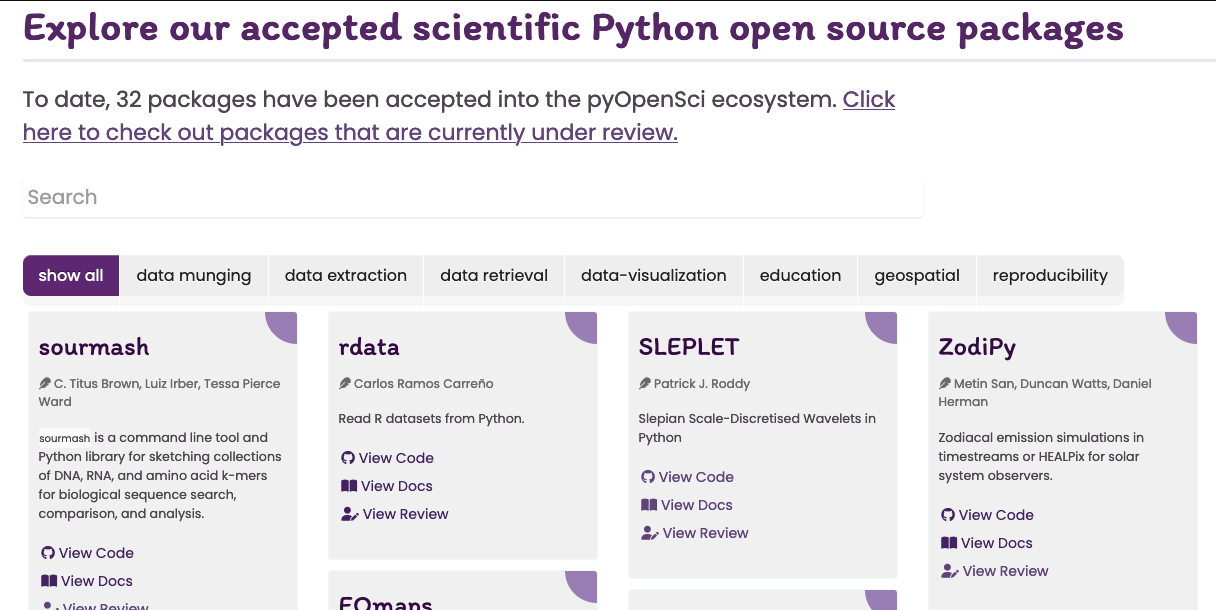The height and width of the screenshot is (610, 1216).
Task: Open View Review for SLEPLET
Action: click(x=705, y=533)
